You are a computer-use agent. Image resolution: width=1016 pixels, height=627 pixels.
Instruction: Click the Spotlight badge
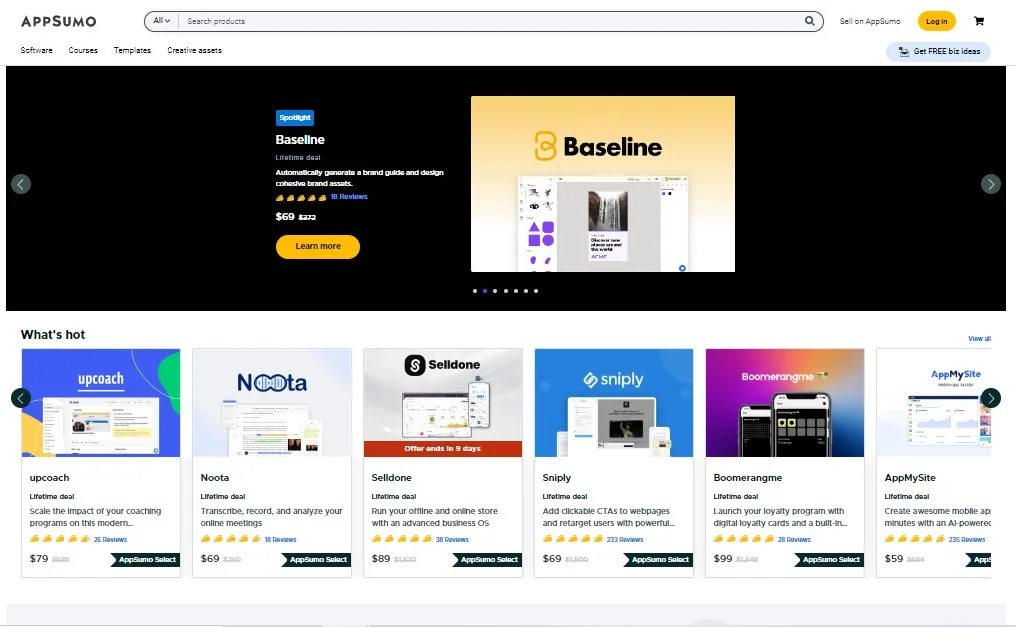click(x=295, y=117)
